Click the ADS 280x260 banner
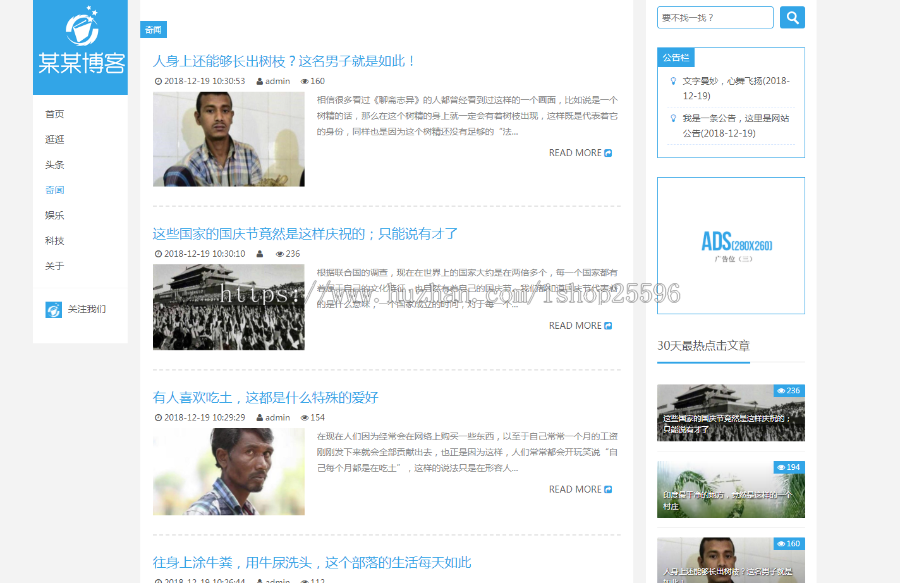The width and height of the screenshot is (900, 583). point(731,246)
